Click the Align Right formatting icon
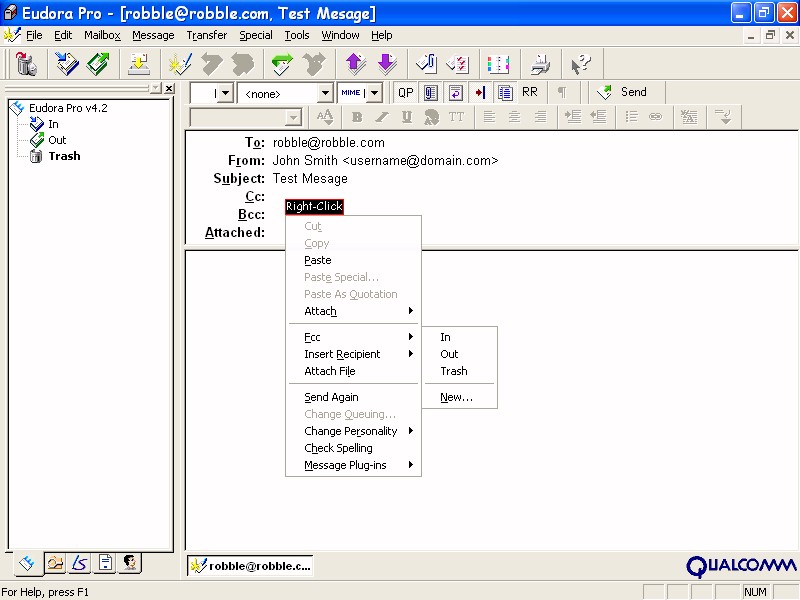Image resolution: width=800 pixels, height=600 pixels. (540, 117)
